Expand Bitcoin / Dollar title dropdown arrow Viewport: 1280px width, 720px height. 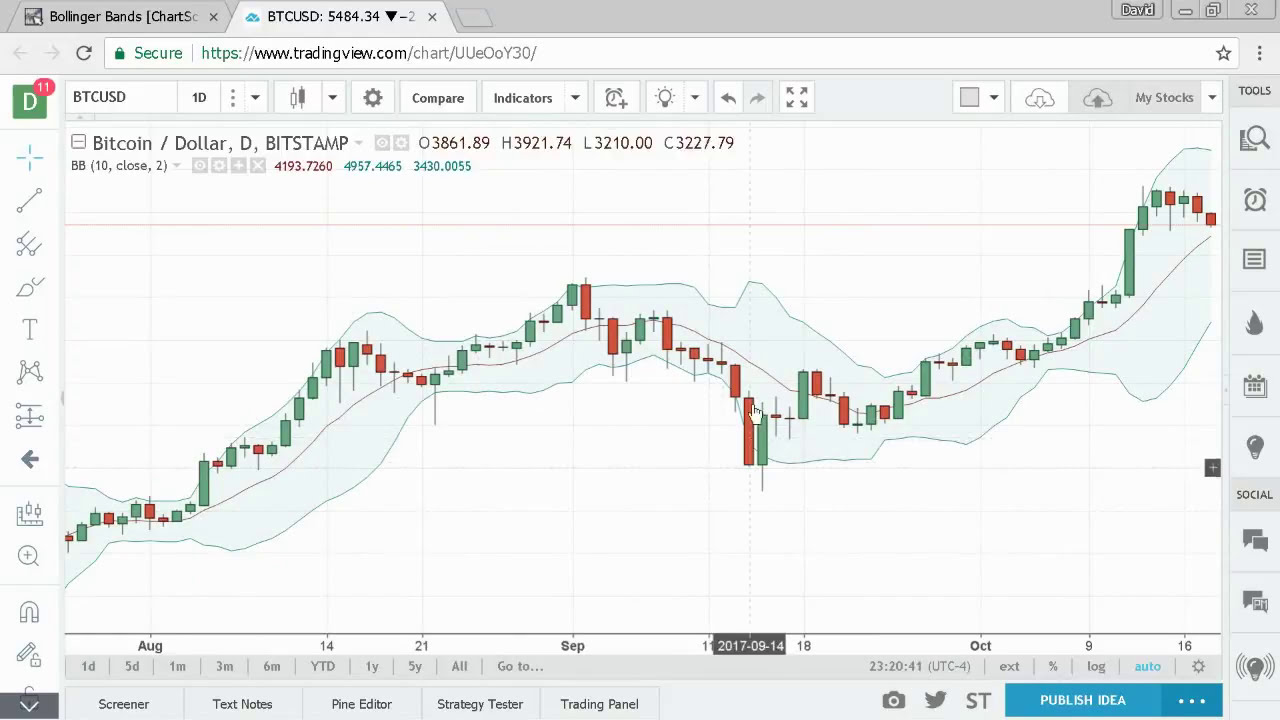pyautogui.click(x=359, y=143)
